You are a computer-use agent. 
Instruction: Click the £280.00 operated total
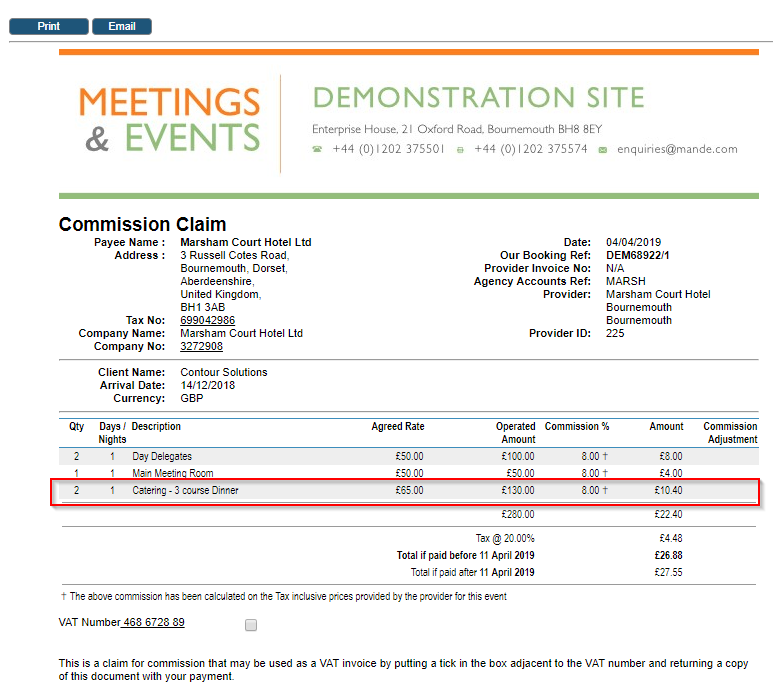(518, 514)
